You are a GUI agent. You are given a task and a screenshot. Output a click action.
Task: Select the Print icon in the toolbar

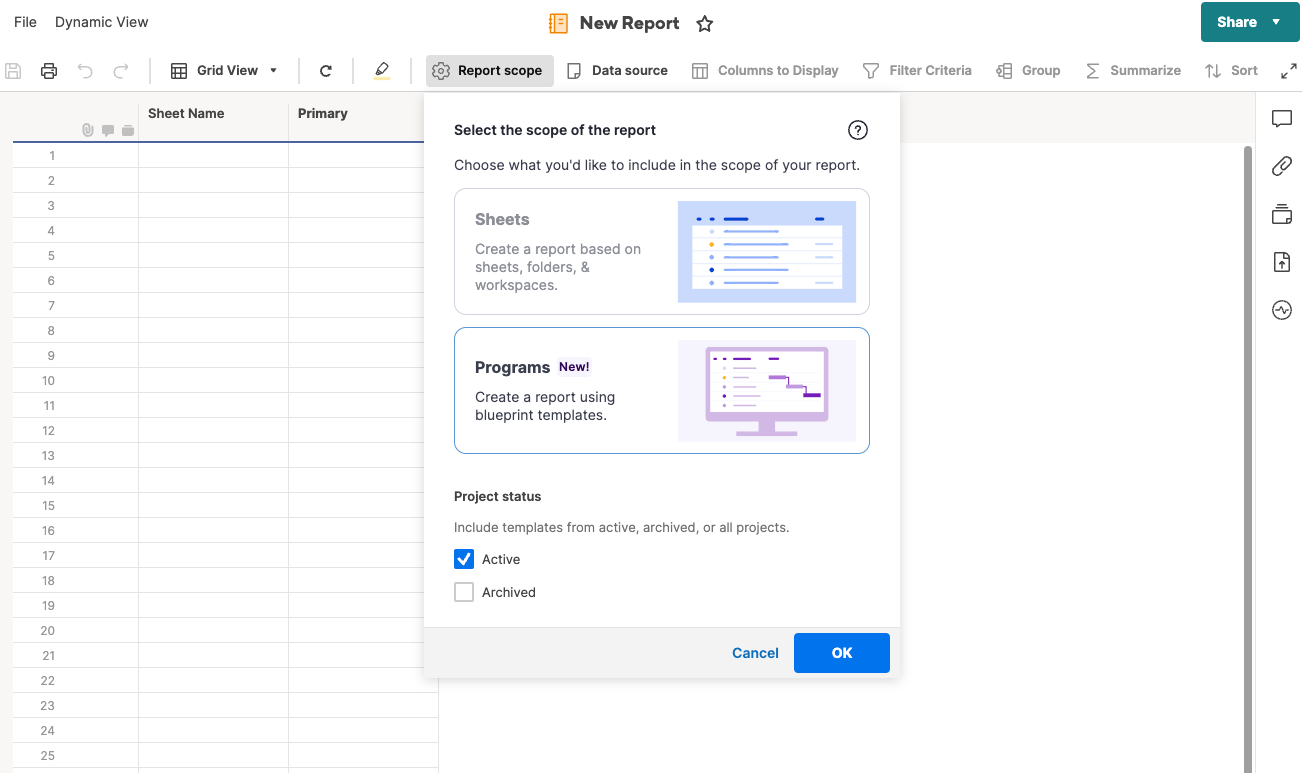point(48,70)
